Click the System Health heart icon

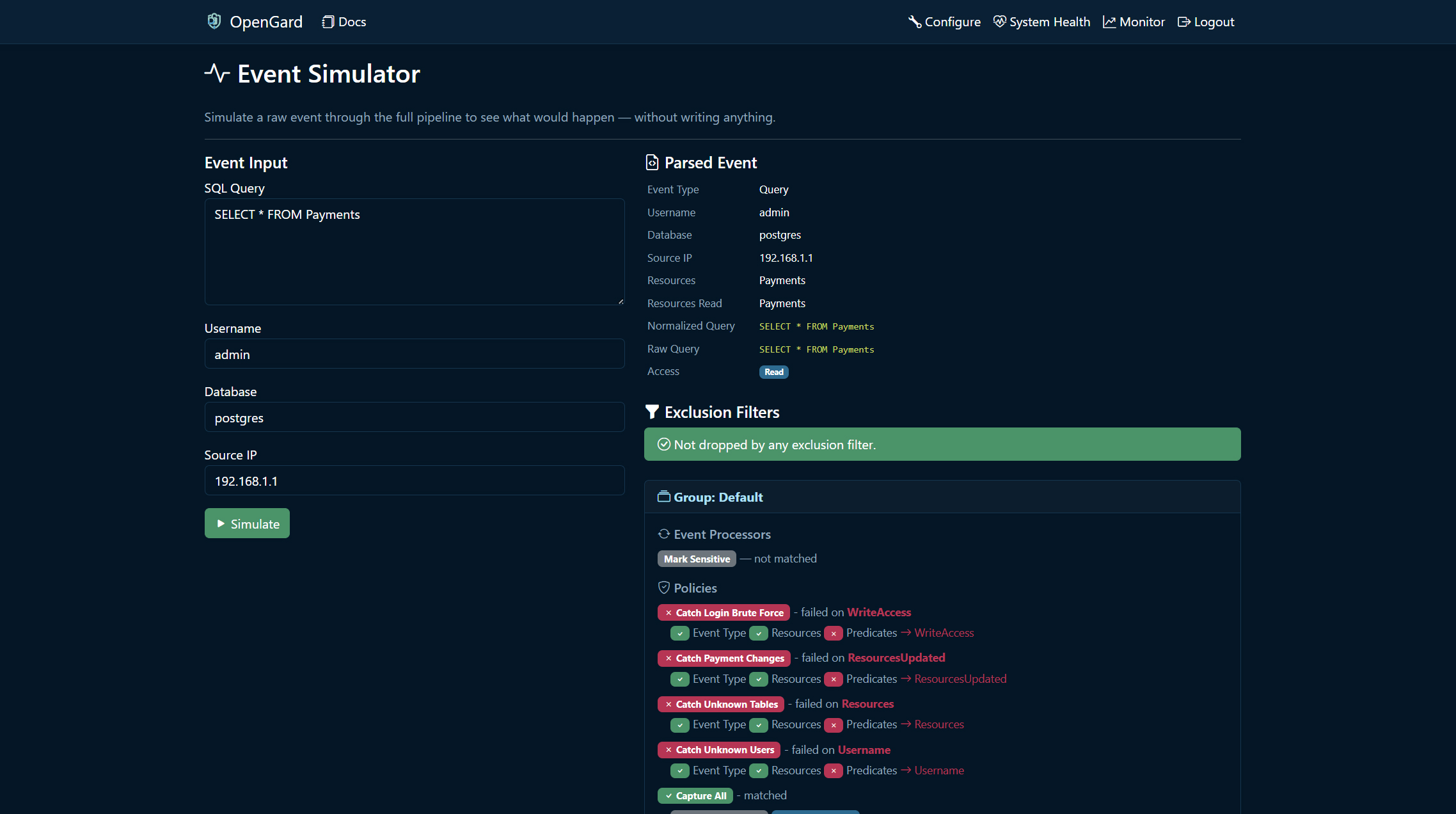(999, 21)
